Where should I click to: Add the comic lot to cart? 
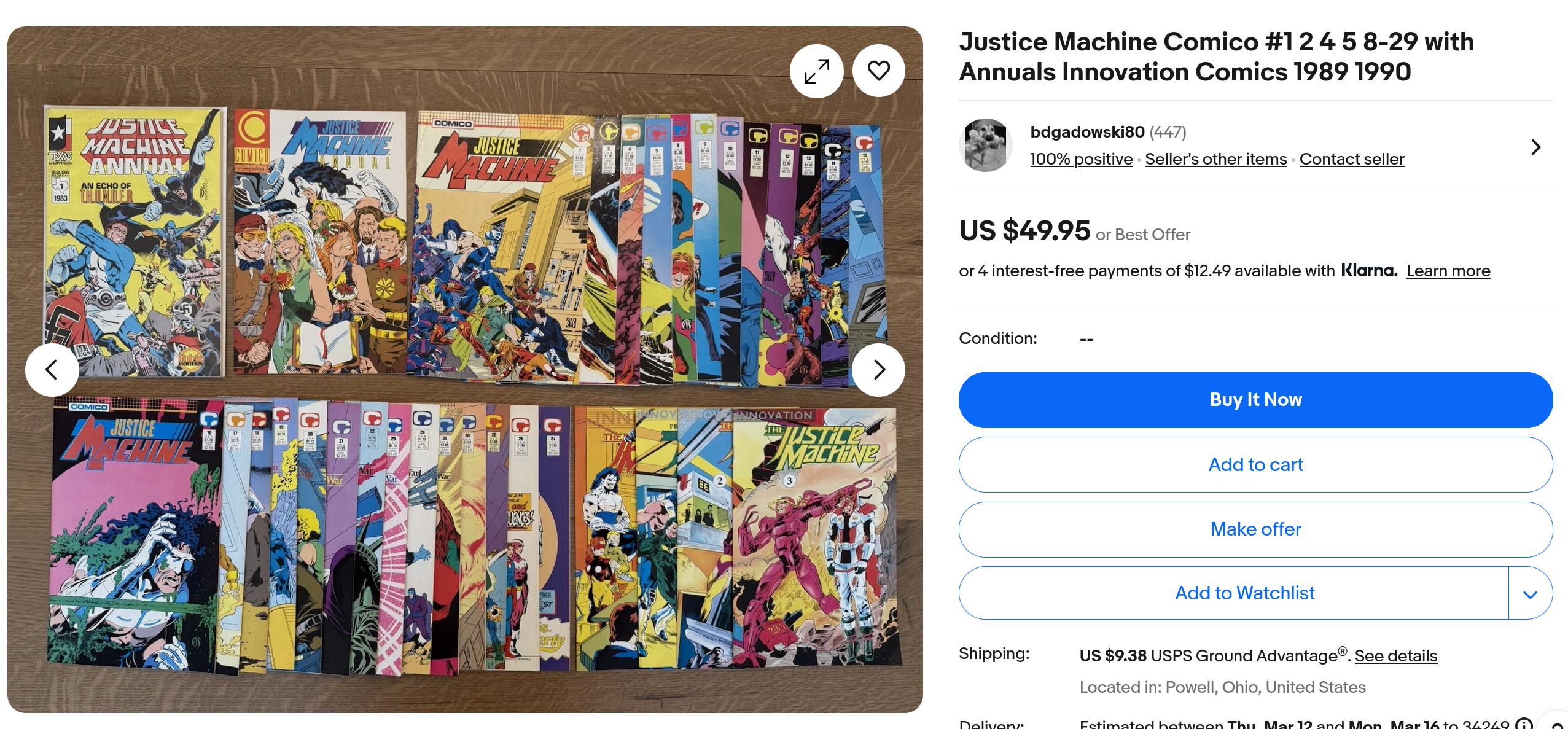click(x=1255, y=464)
